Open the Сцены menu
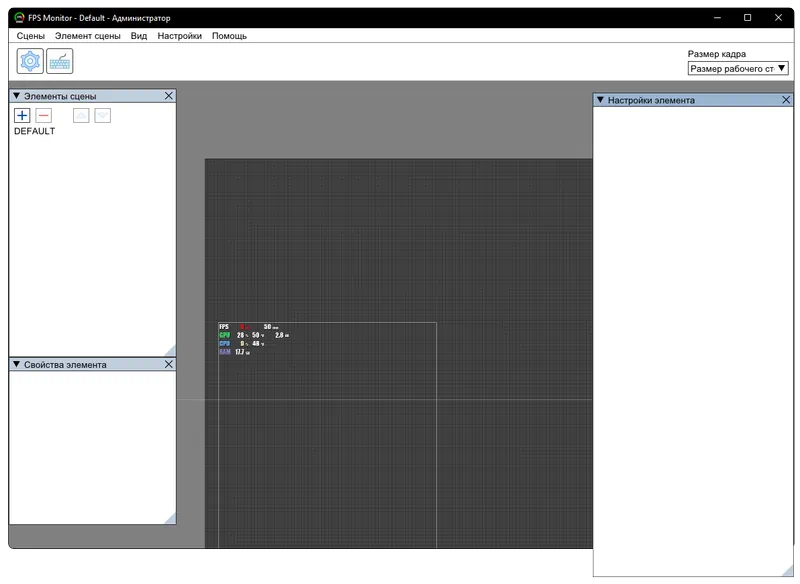This screenshot has height=584, width=800. click(31, 36)
